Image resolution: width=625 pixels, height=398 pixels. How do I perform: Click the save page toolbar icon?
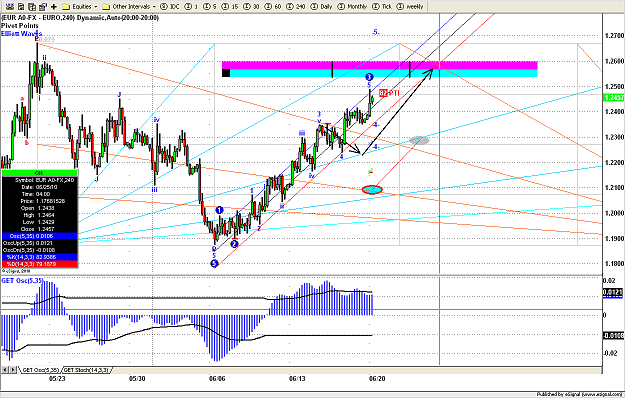(x=21, y=6)
